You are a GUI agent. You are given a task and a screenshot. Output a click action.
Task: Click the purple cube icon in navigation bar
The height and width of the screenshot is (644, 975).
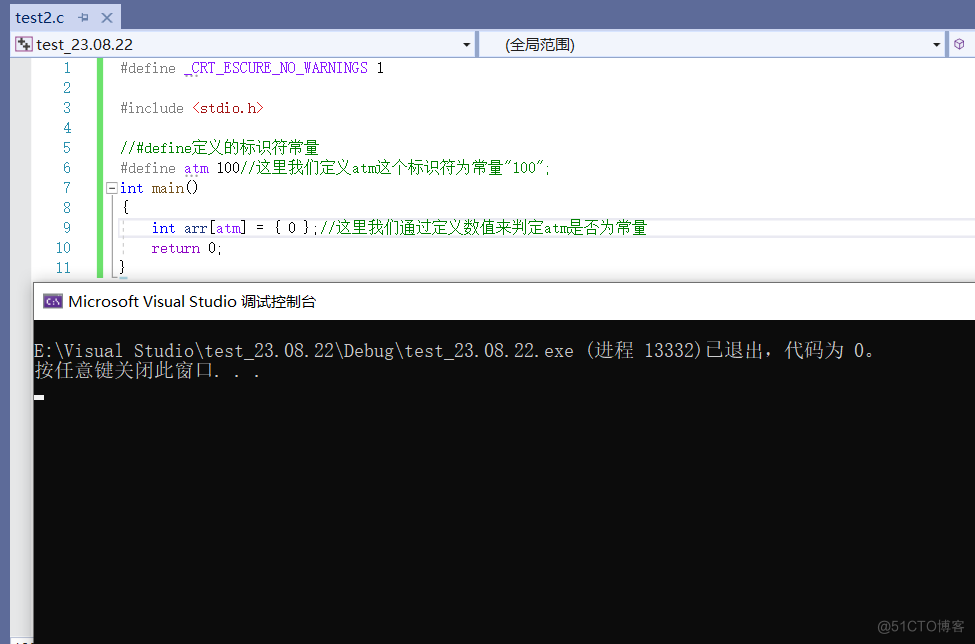click(959, 44)
